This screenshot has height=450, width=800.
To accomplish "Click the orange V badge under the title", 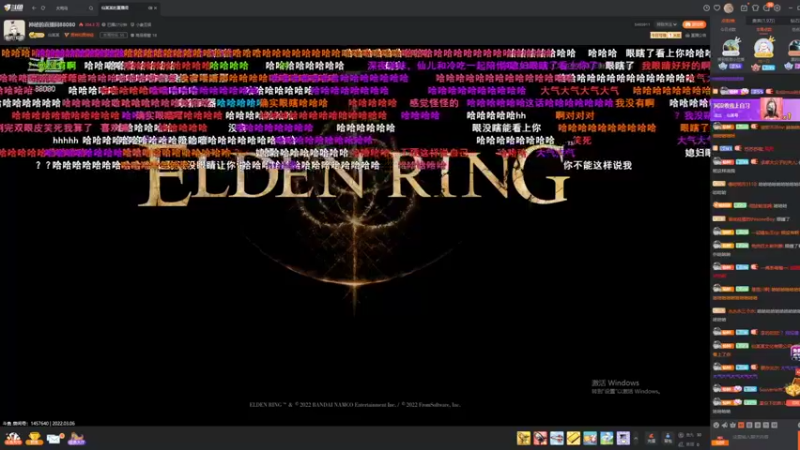I will [80, 35].
